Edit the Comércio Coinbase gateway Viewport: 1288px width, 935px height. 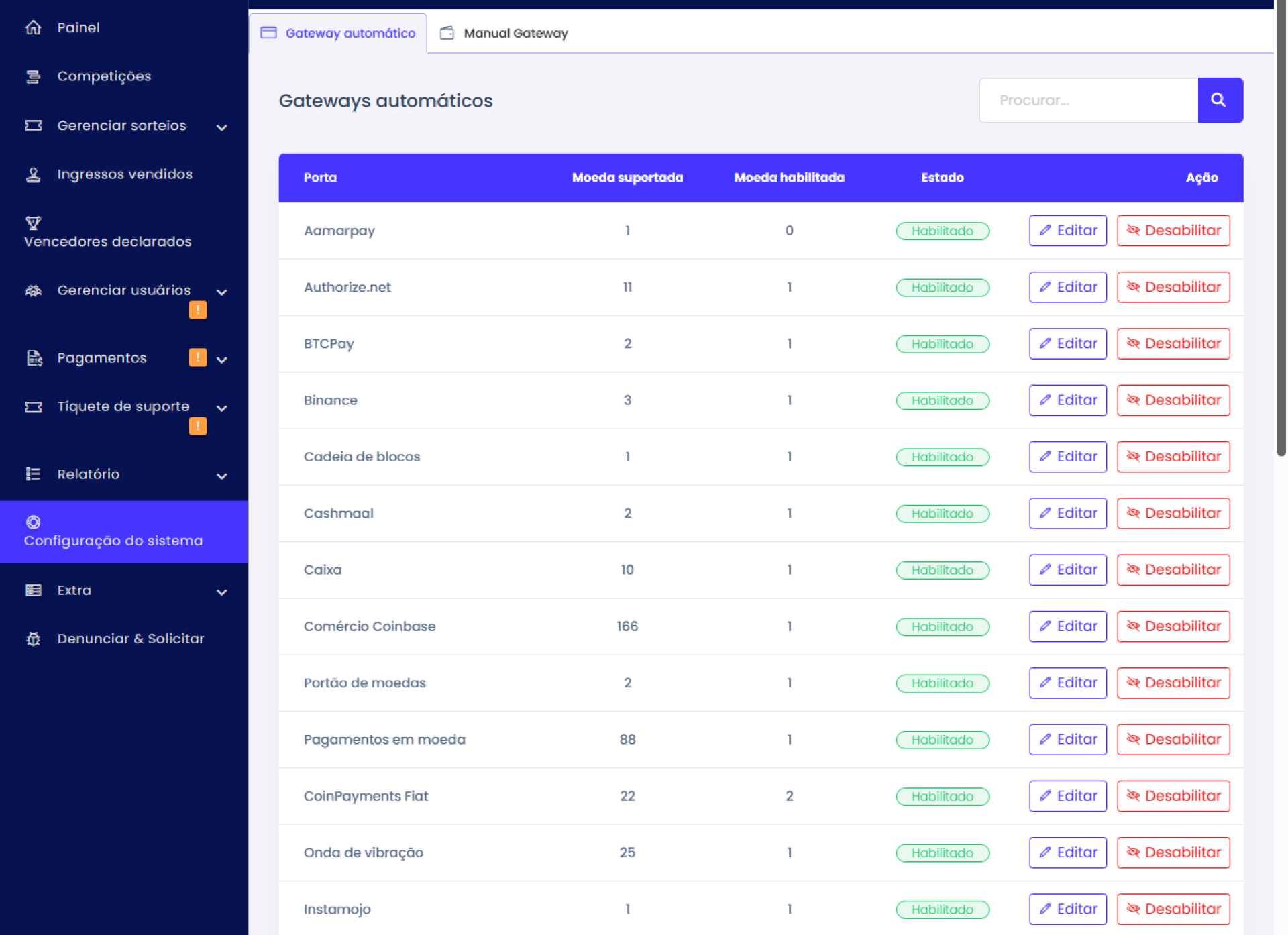(x=1067, y=626)
